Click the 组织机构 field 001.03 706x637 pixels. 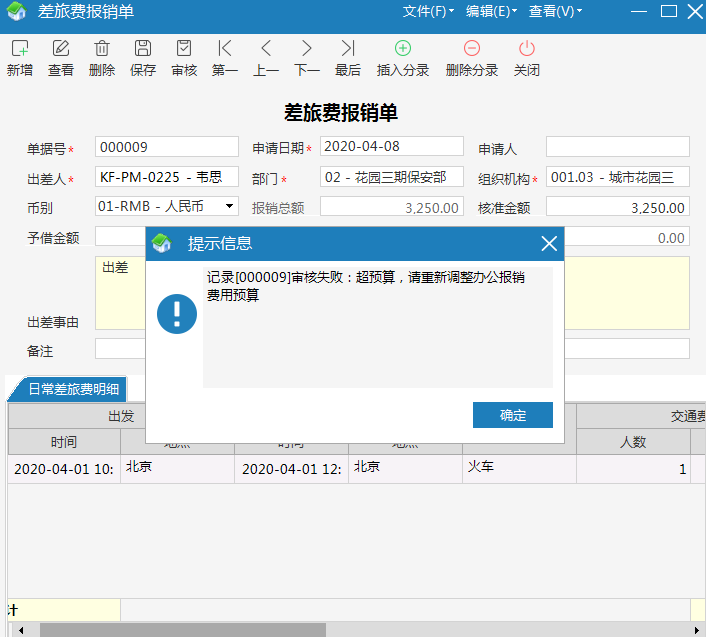[618, 177]
